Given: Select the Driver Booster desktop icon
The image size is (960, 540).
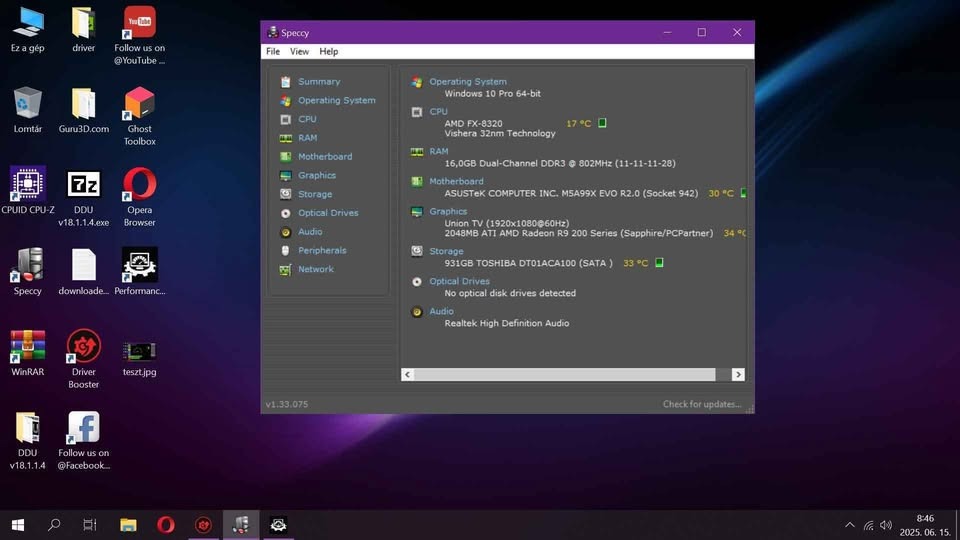Looking at the screenshot, I should tap(83, 359).
